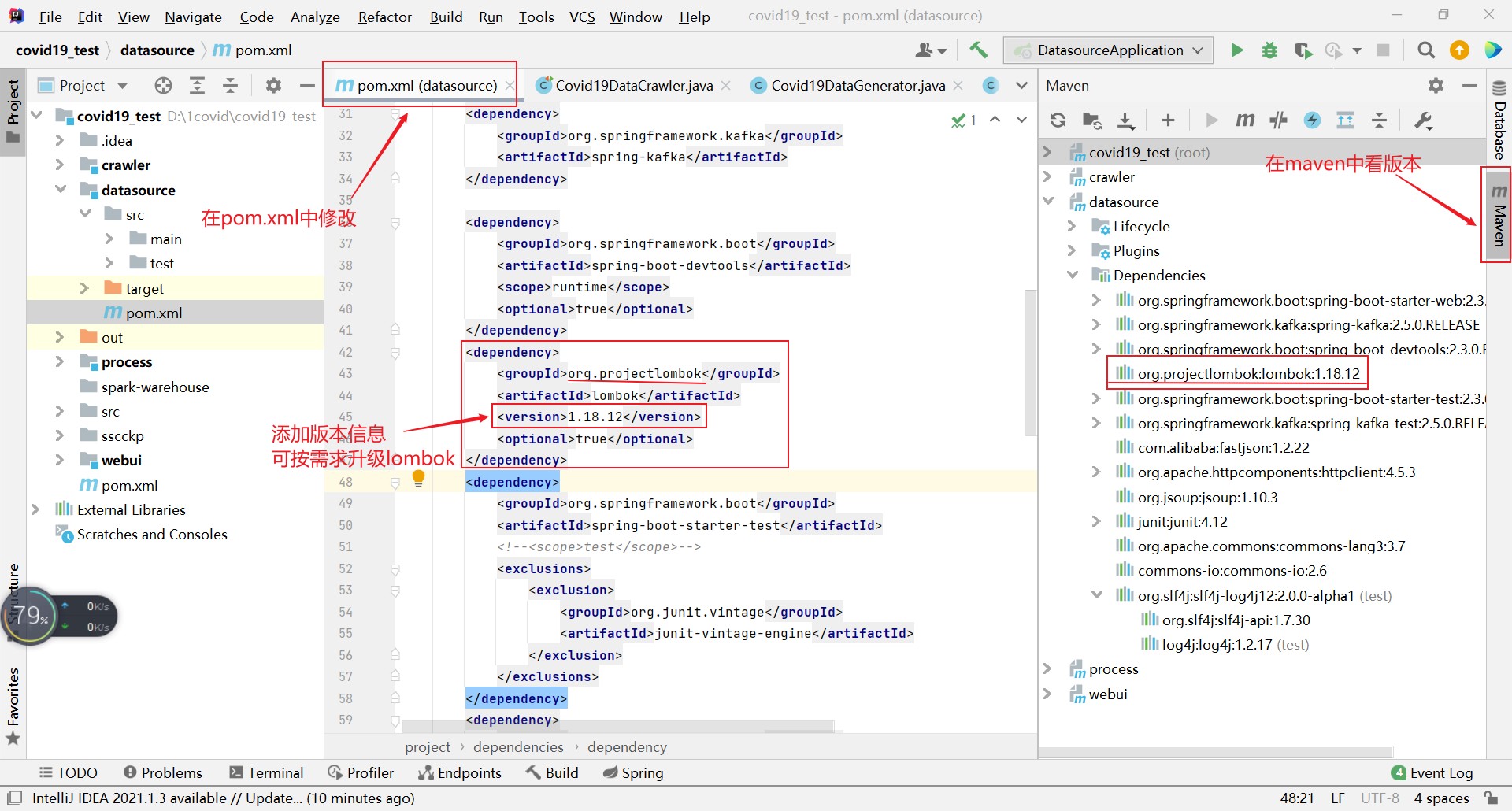Hide the Project panel with minus icon

307,85
